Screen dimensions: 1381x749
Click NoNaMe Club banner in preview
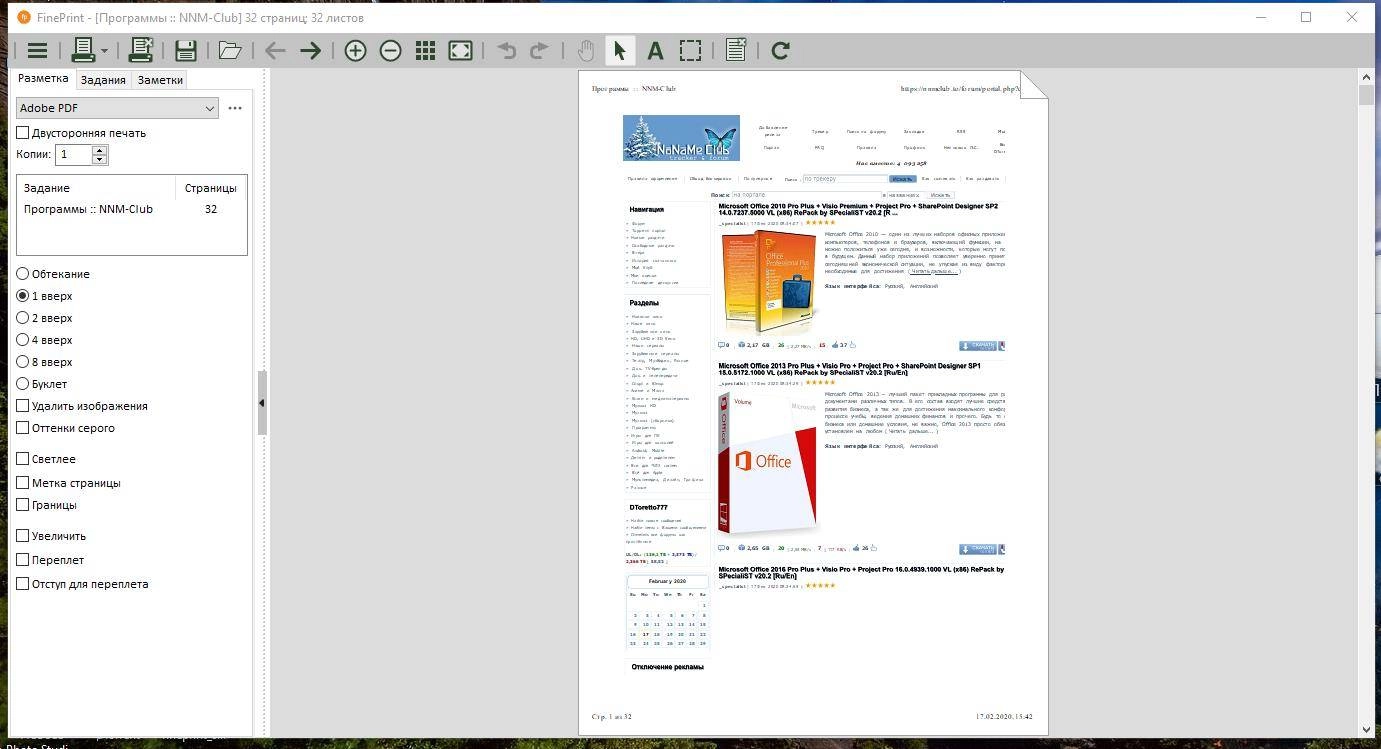click(x=681, y=138)
